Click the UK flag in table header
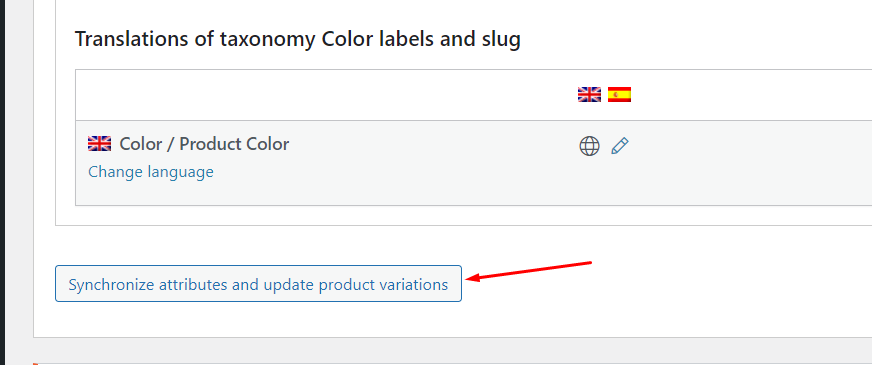The width and height of the screenshot is (872, 365). pyautogui.click(x=589, y=95)
